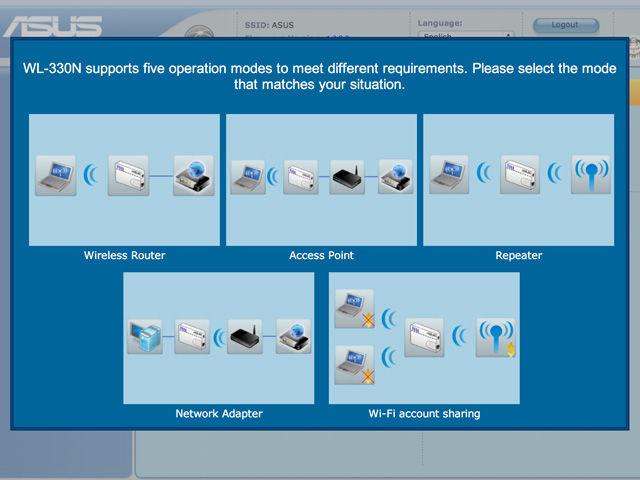Select the Wireless Router mode panel

pos(124,180)
